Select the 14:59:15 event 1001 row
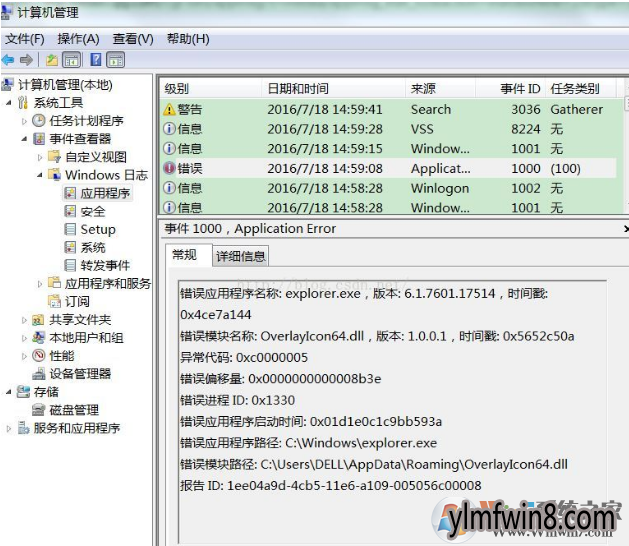The image size is (629, 546). coord(388,148)
